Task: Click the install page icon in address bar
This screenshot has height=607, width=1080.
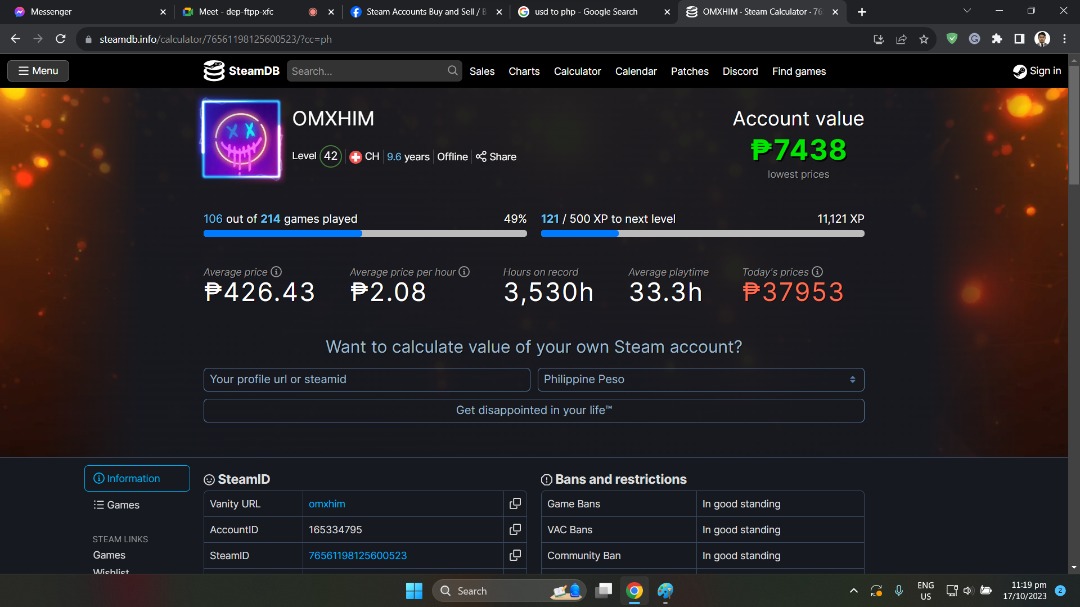Action: (878, 39)
